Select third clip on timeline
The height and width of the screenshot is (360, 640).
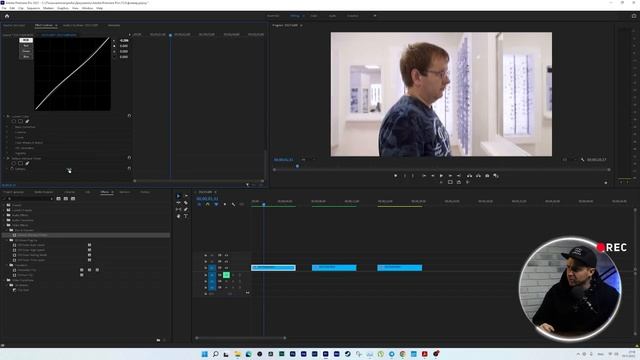tap(400, 268)
